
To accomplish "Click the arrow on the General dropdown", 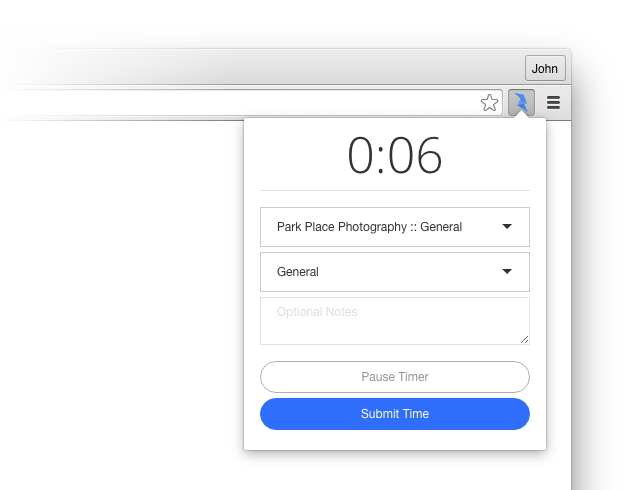I will tap(507, 271).
